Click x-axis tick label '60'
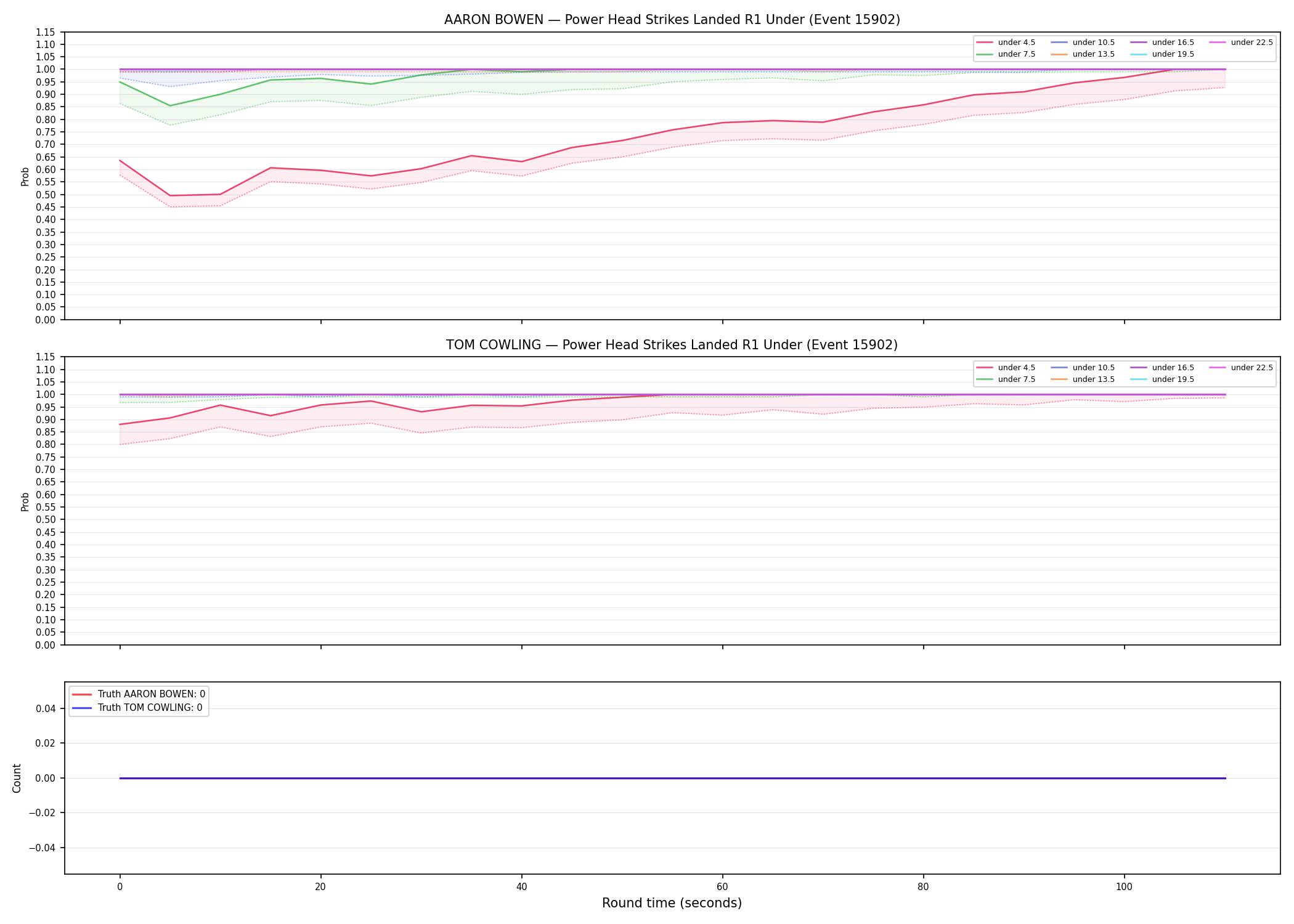1294x924 pixels. coord(722,887)
